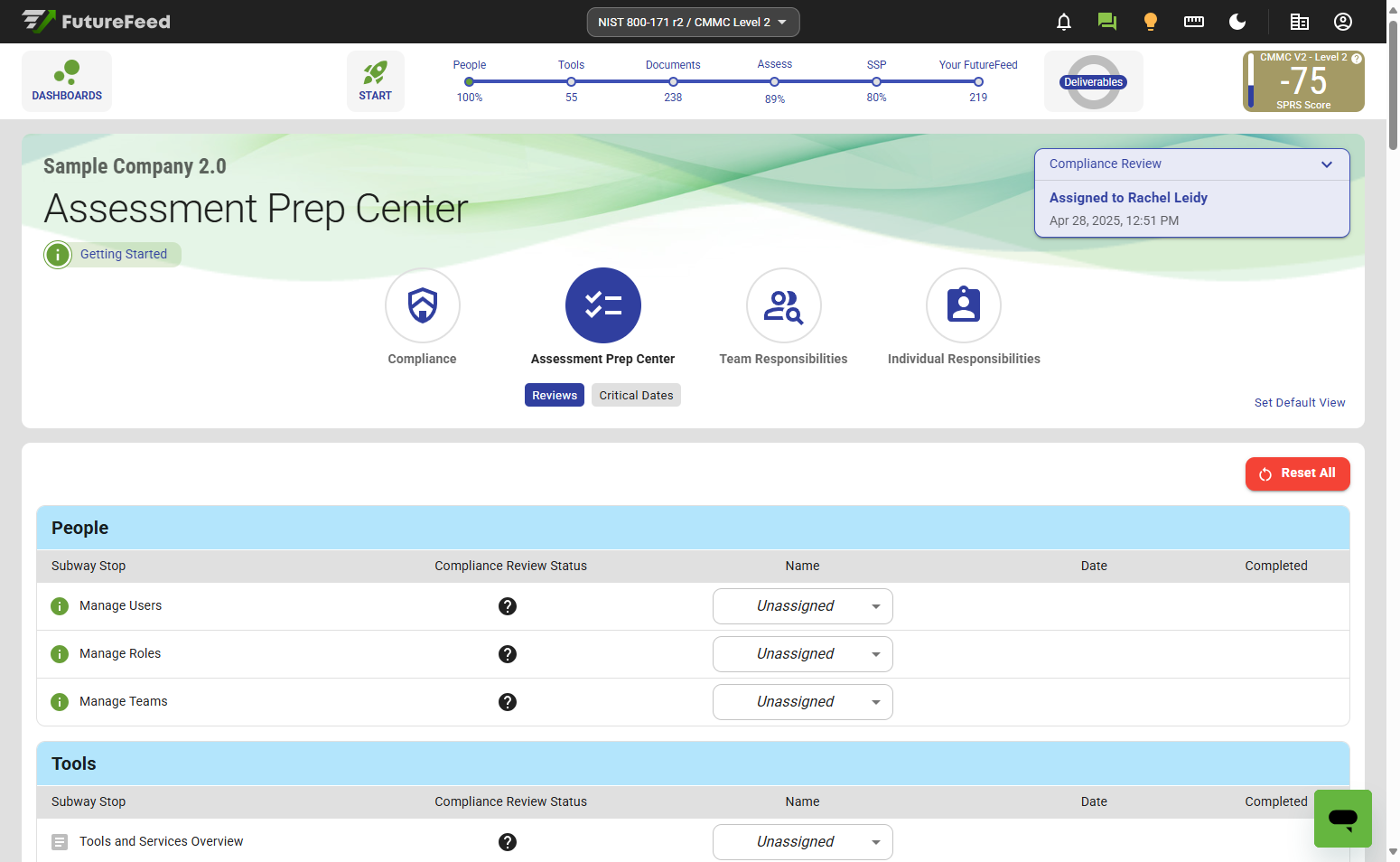Open the NIST 800-171 r2 framework dropdown
The height and width of the screenshot is (862, 1400).
pos(693,22)
